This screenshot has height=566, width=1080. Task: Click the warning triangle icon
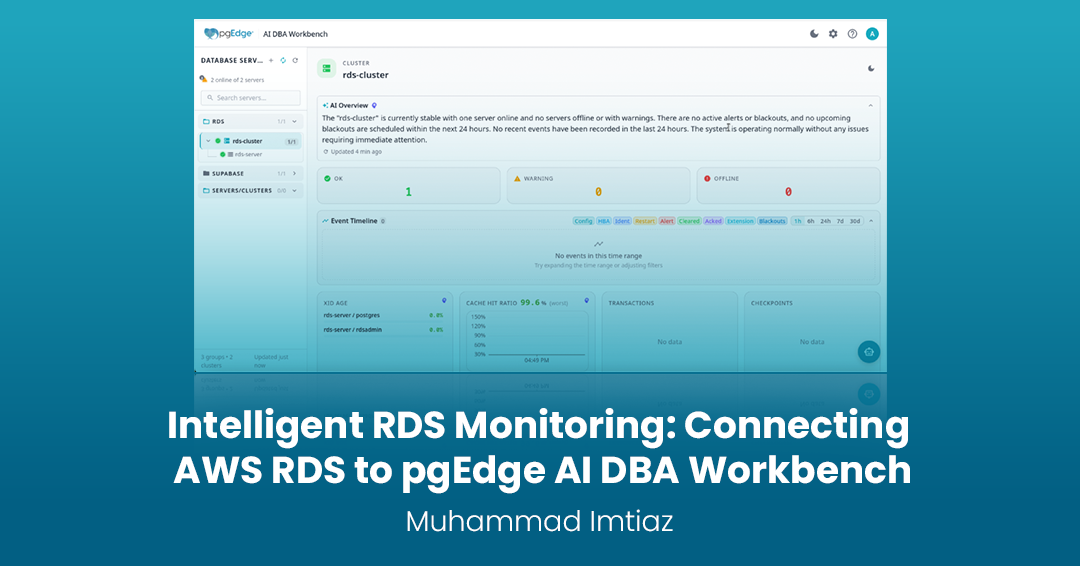[x=517, y=178]
